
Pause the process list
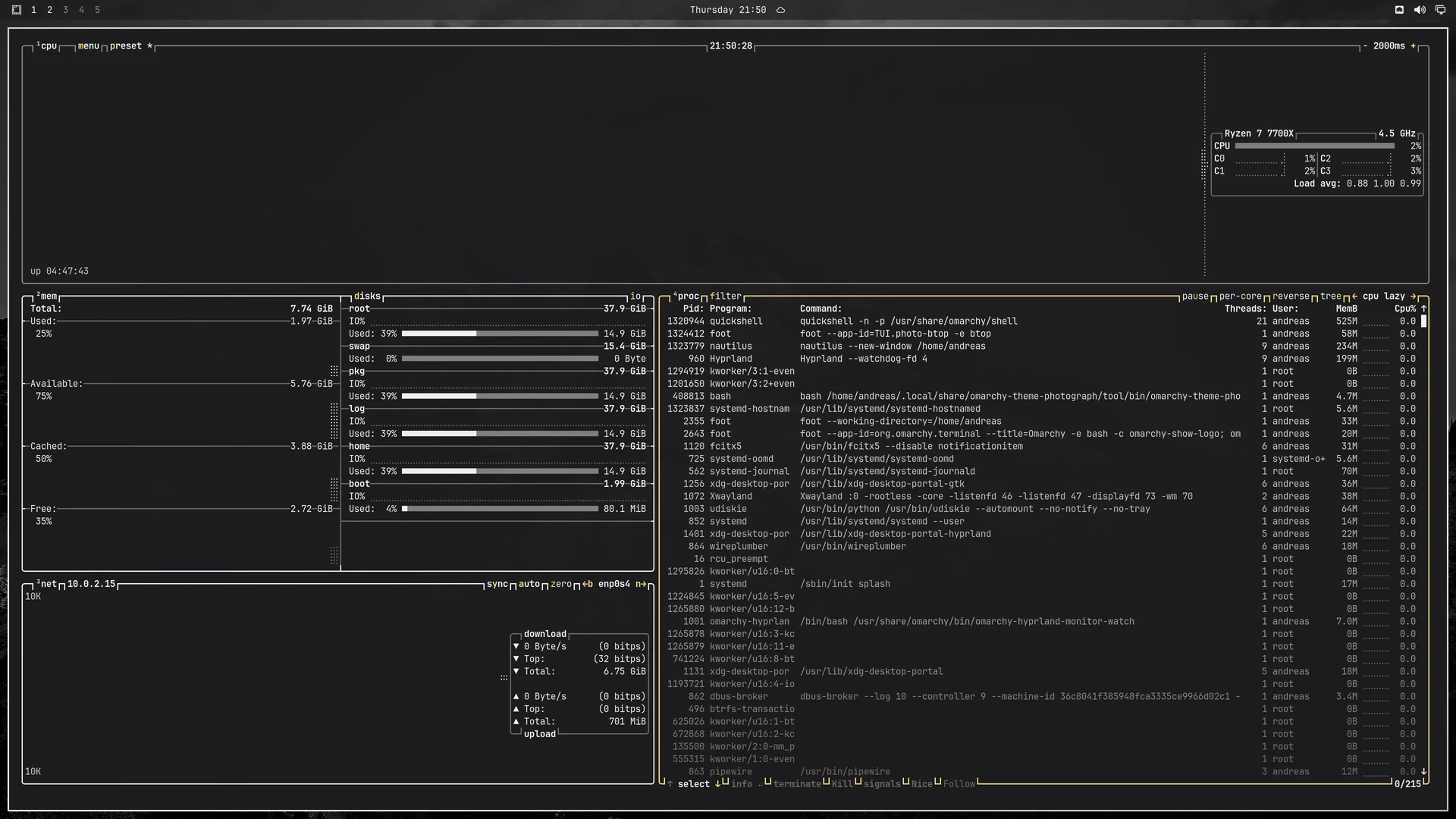click(1195, 297)
